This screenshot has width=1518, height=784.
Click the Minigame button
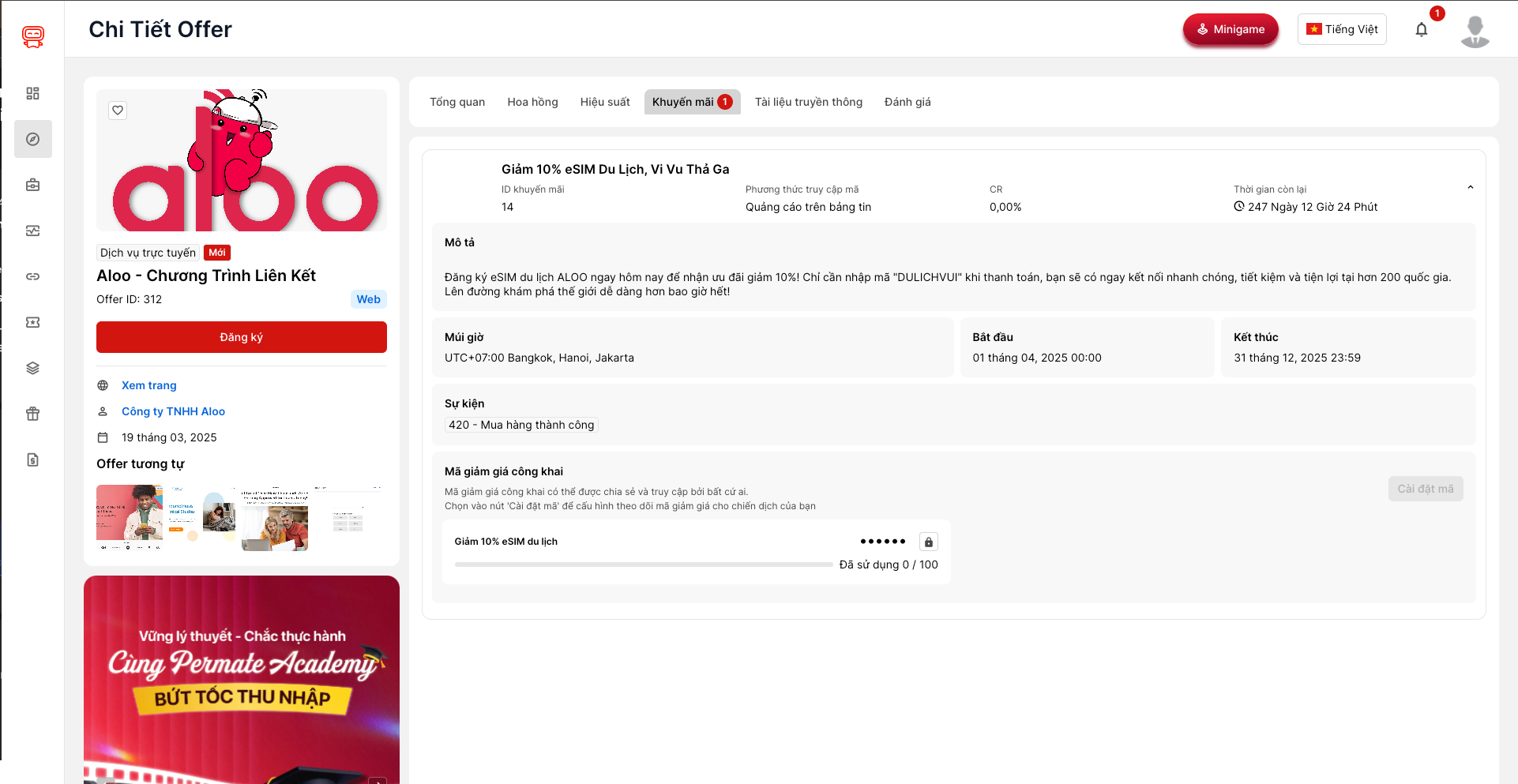pos(1230,29)
